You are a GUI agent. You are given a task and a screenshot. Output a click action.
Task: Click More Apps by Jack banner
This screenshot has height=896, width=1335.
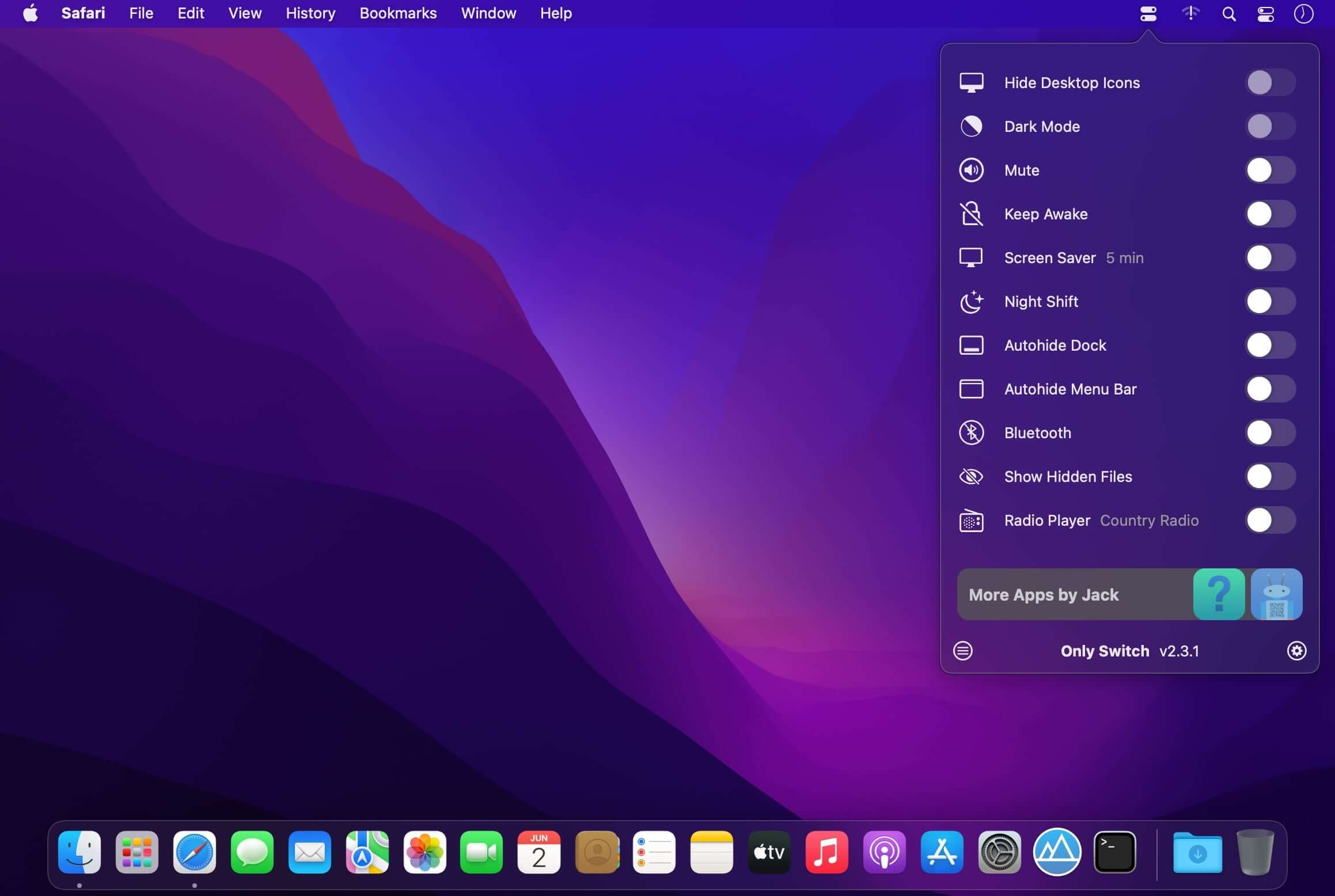click(1044, 595)
